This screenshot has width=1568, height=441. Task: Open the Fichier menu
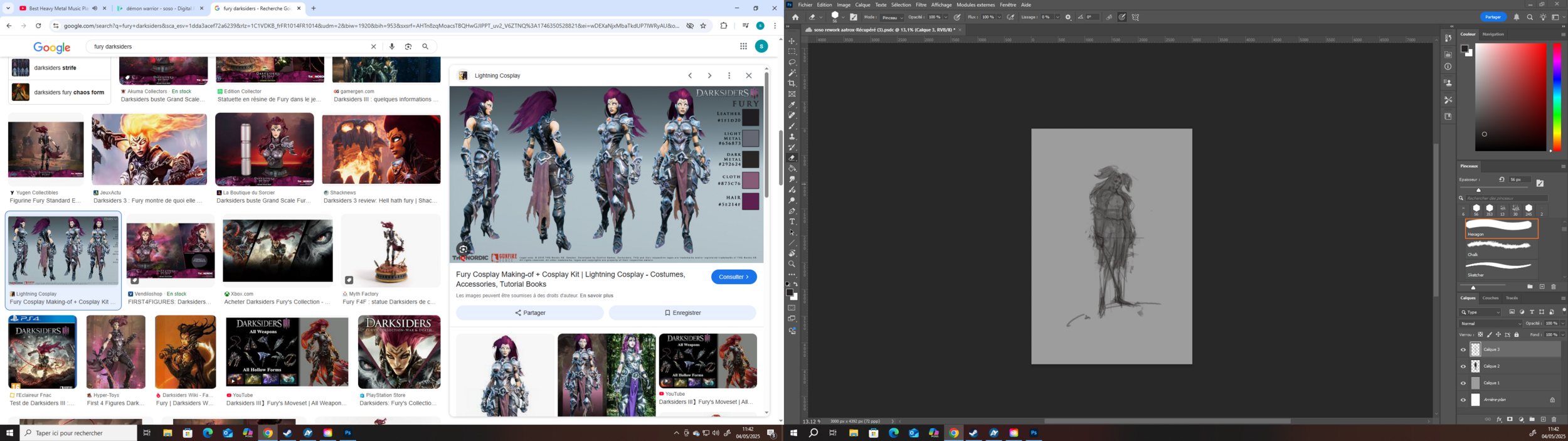click(805, 5)
